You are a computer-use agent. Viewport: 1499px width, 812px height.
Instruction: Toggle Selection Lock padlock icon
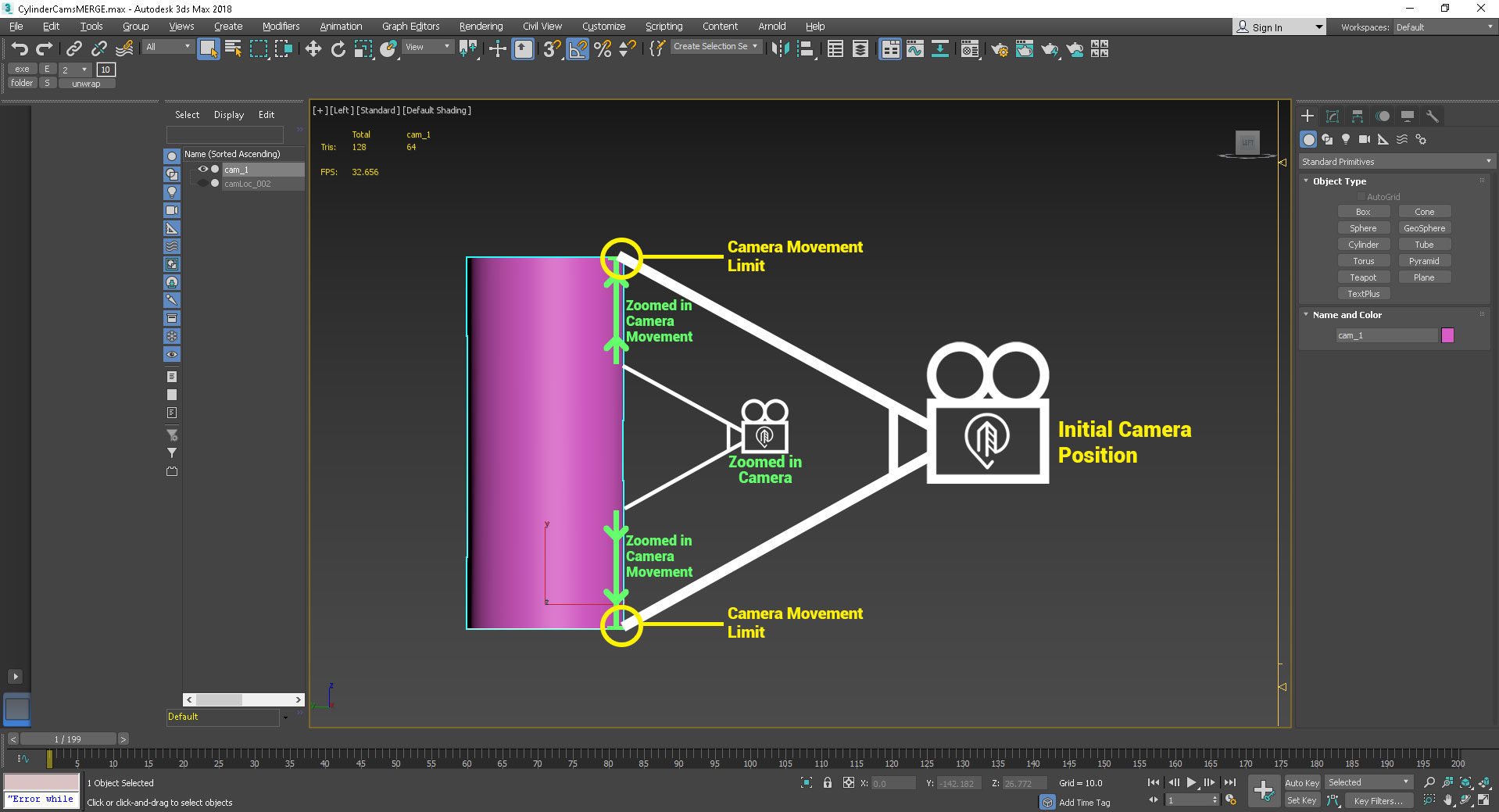click(828, 782)
